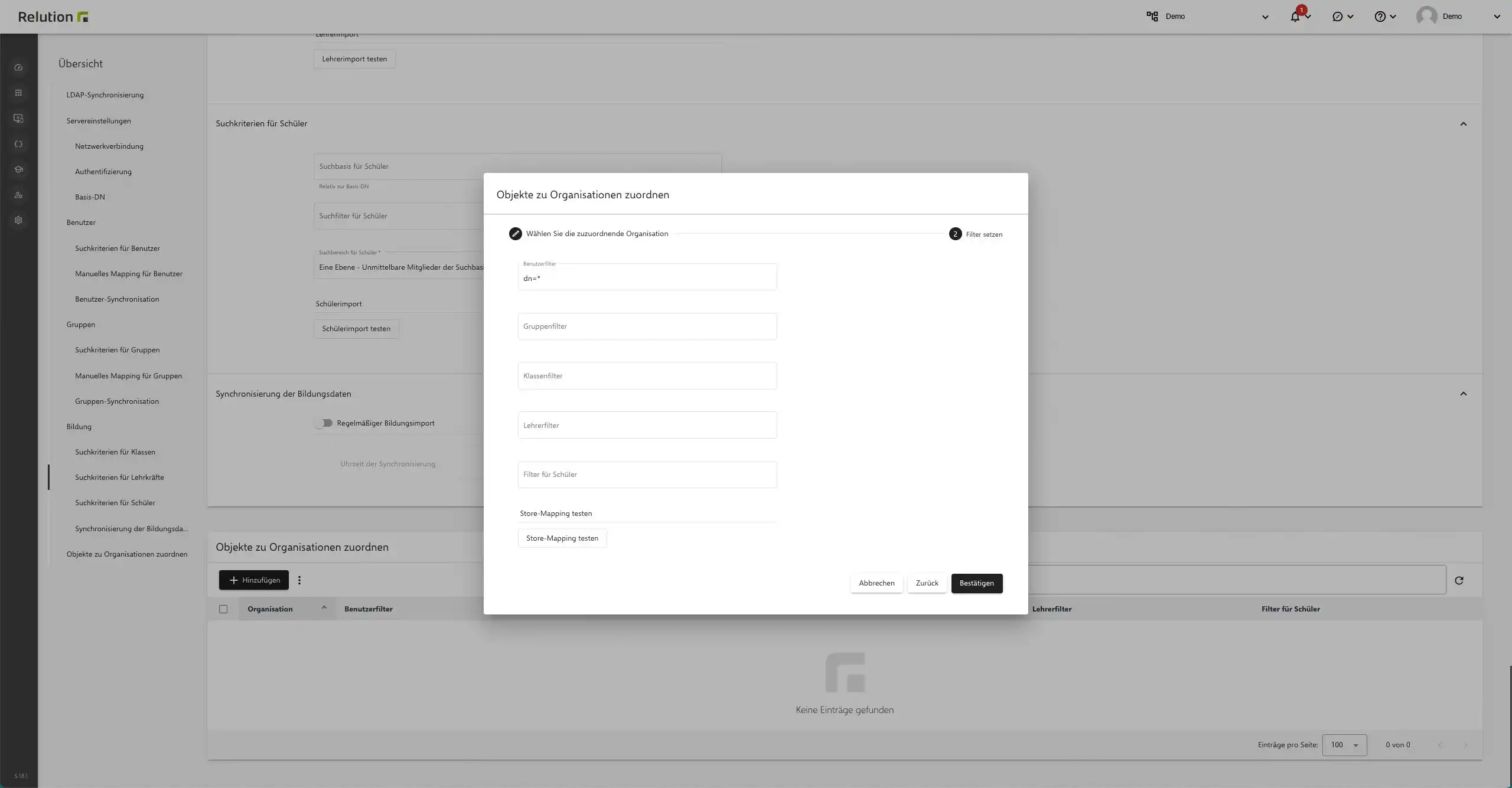This screenshot has width=1512, height=788.
Task: Open the devices icon in left rail
Action: point(18,119)
